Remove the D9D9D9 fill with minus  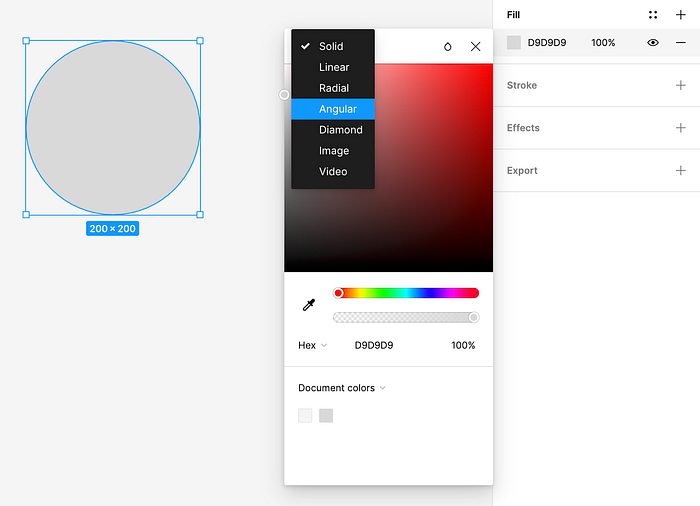coord(680,42)
